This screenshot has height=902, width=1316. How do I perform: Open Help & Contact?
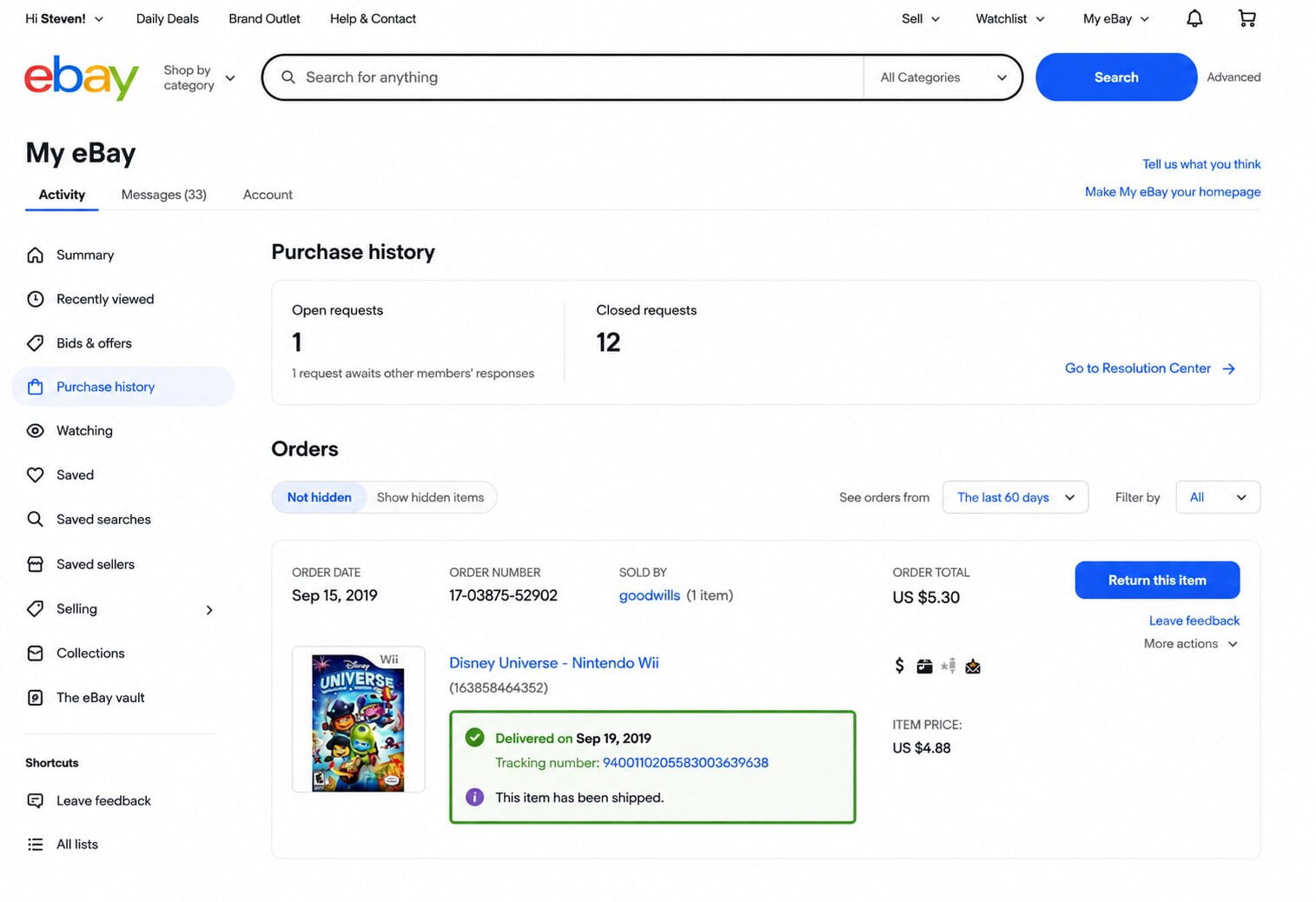tap(373, 18)
